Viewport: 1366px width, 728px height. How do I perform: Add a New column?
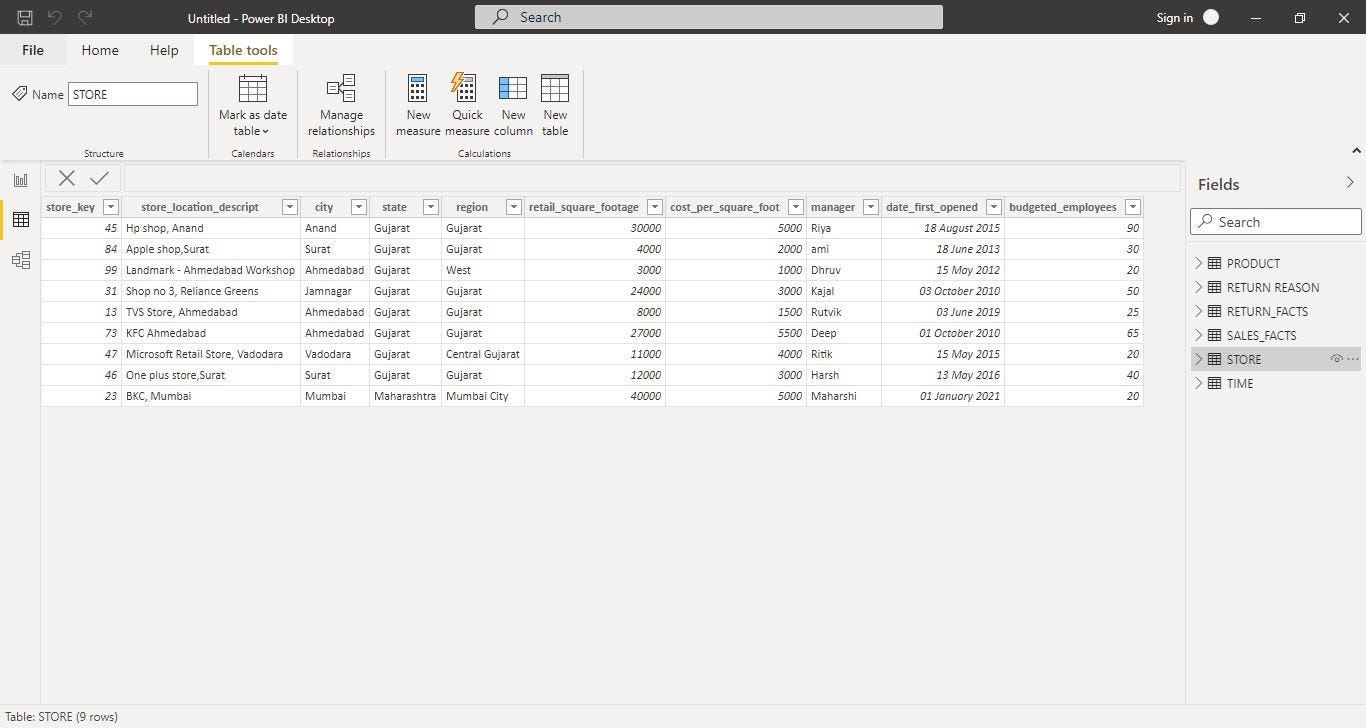coord(513,106)
